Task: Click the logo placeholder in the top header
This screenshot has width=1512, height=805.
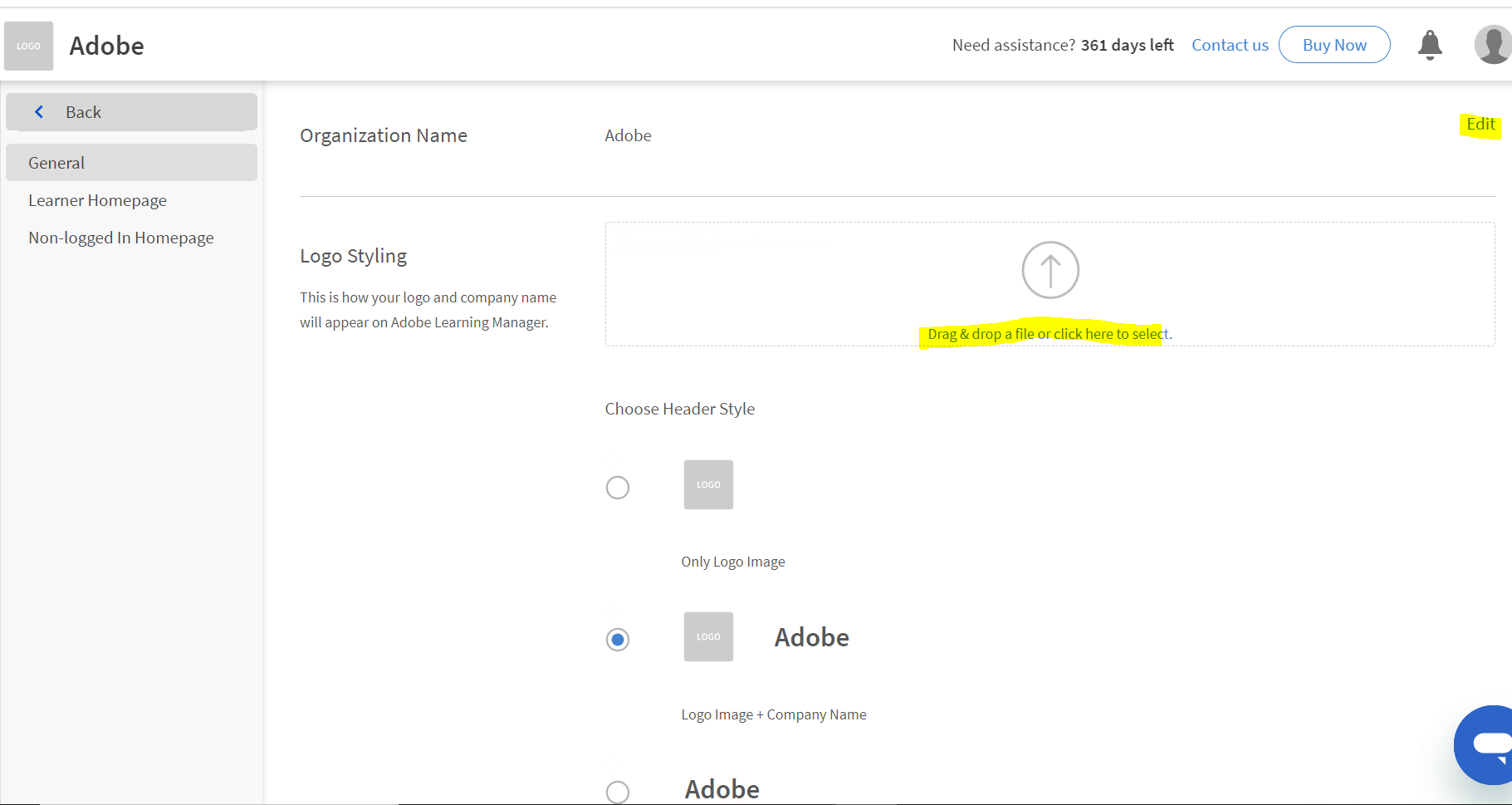Action: [x=28, y=46]
